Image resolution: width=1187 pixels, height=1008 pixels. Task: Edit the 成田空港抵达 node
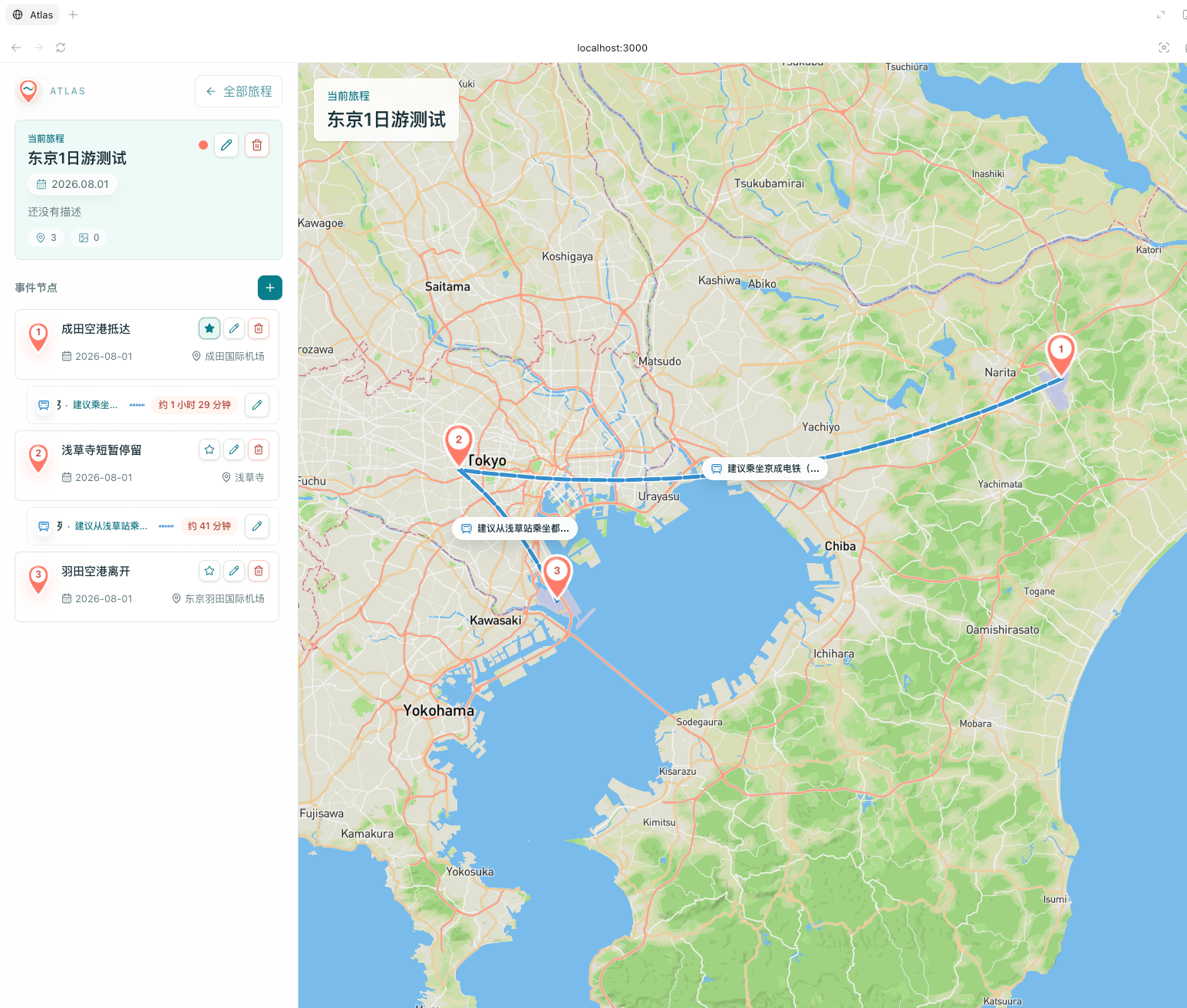(234, 328)
